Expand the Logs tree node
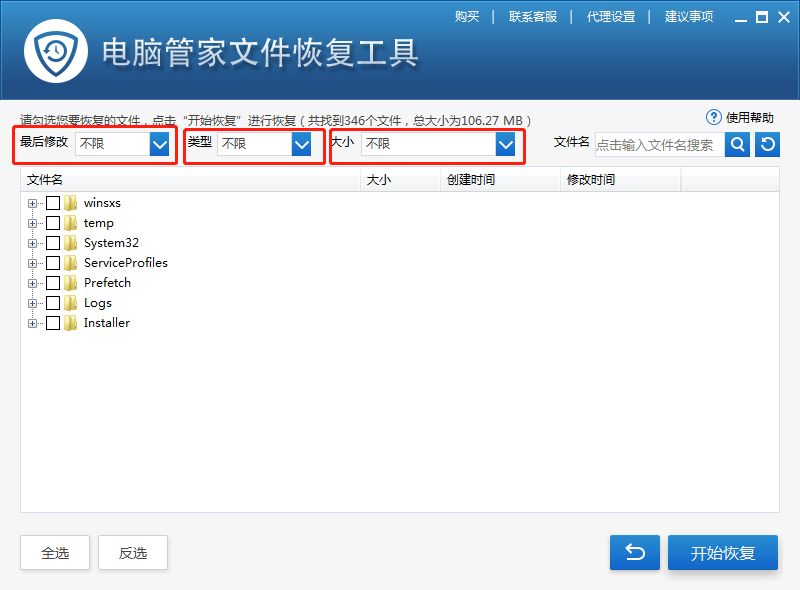Viewport: 800px width, 590px height. click(33, 303)
